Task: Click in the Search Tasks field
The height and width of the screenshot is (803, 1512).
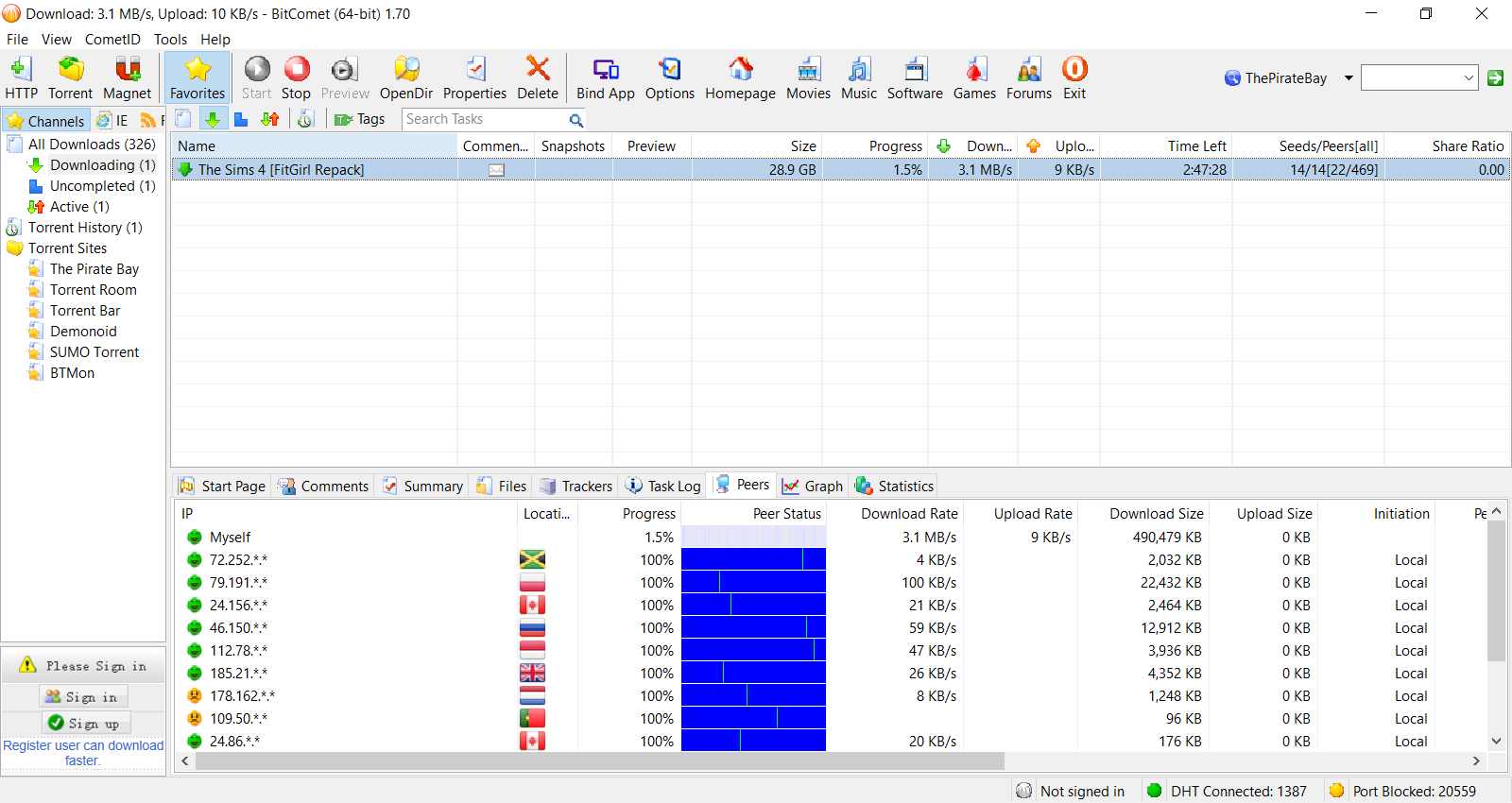Action: [x=484, y=119]
